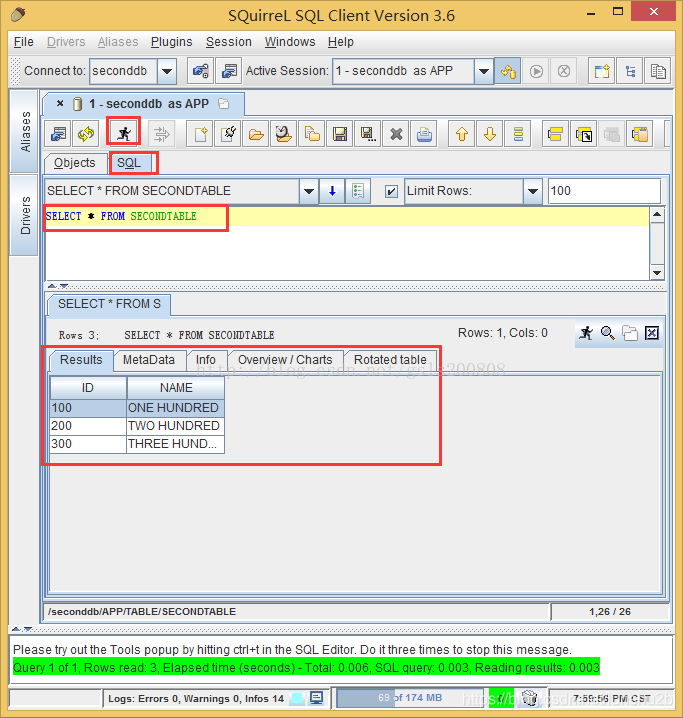Viewport: 683px width, 718px height.
Task: Open the Overview / Charts tab
Action: tap(285, 360)
